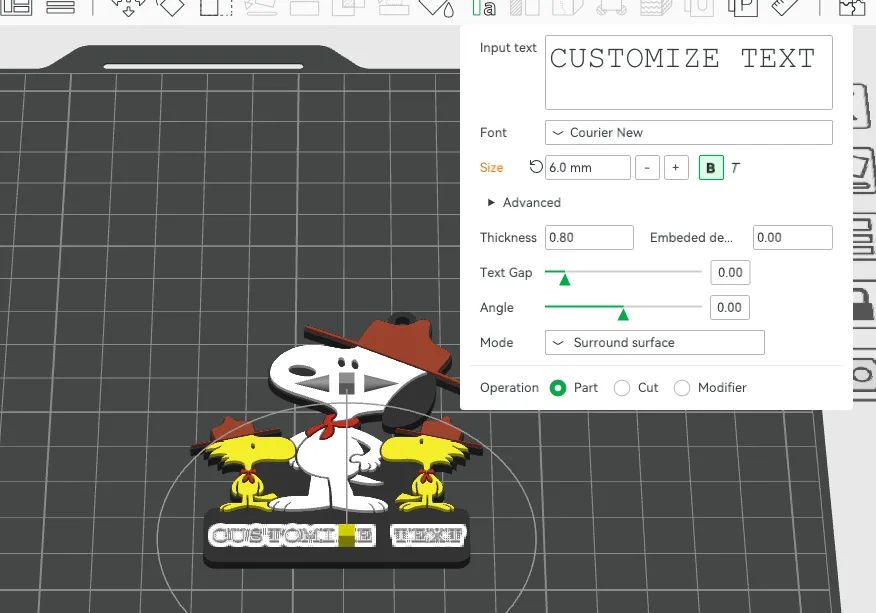Open the Color Painting tool with droplet

[x=437, y=7]
